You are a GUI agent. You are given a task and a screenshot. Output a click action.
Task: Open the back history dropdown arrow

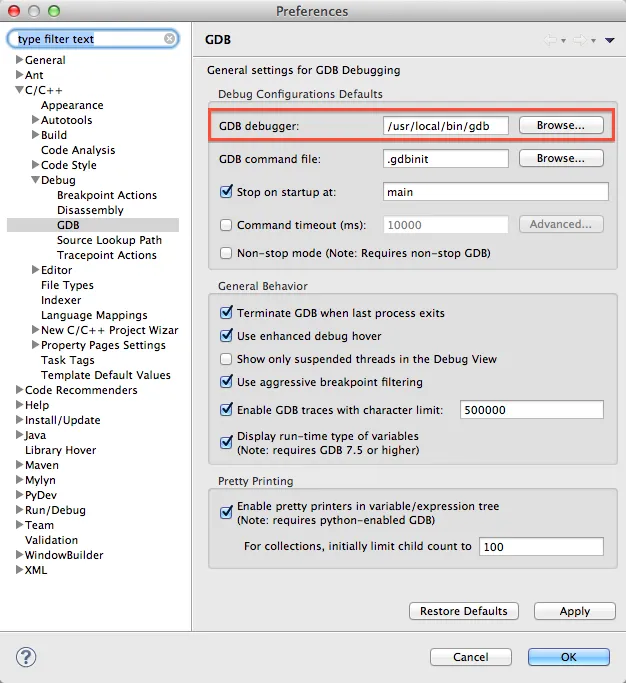coord(563,41)
